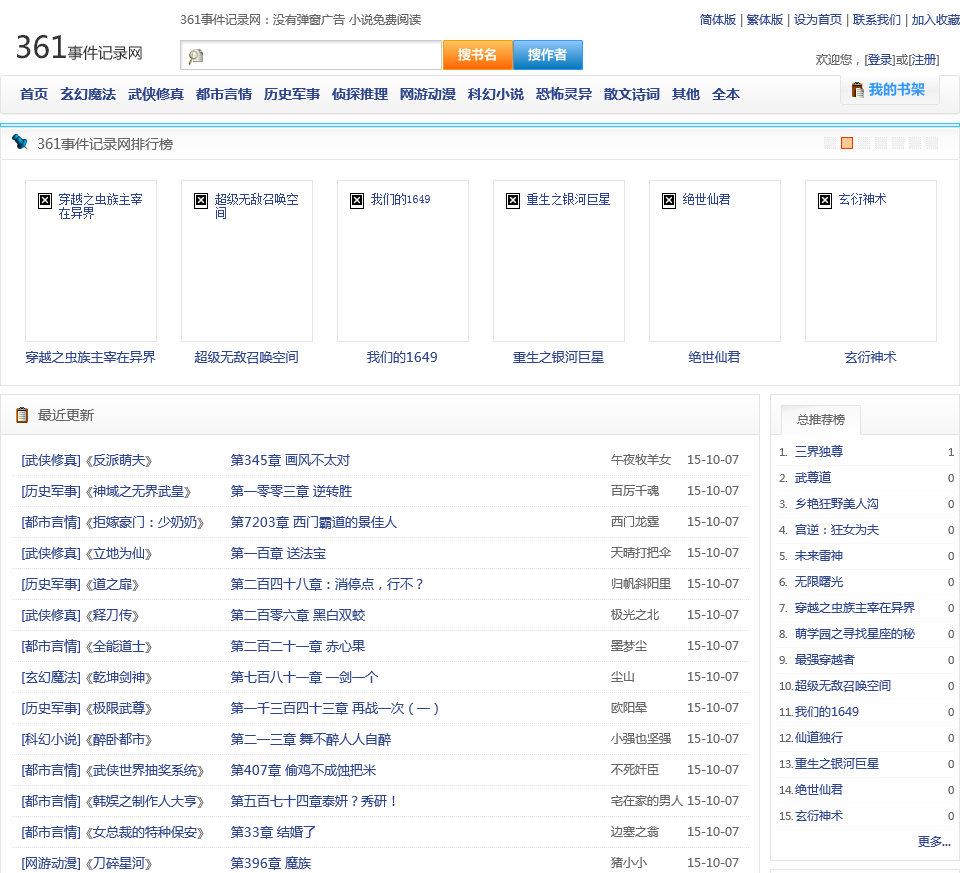Viewport: 960px width, 873px height.
Task: Open the 都市言情 category menu
Action: click(224, 94)
